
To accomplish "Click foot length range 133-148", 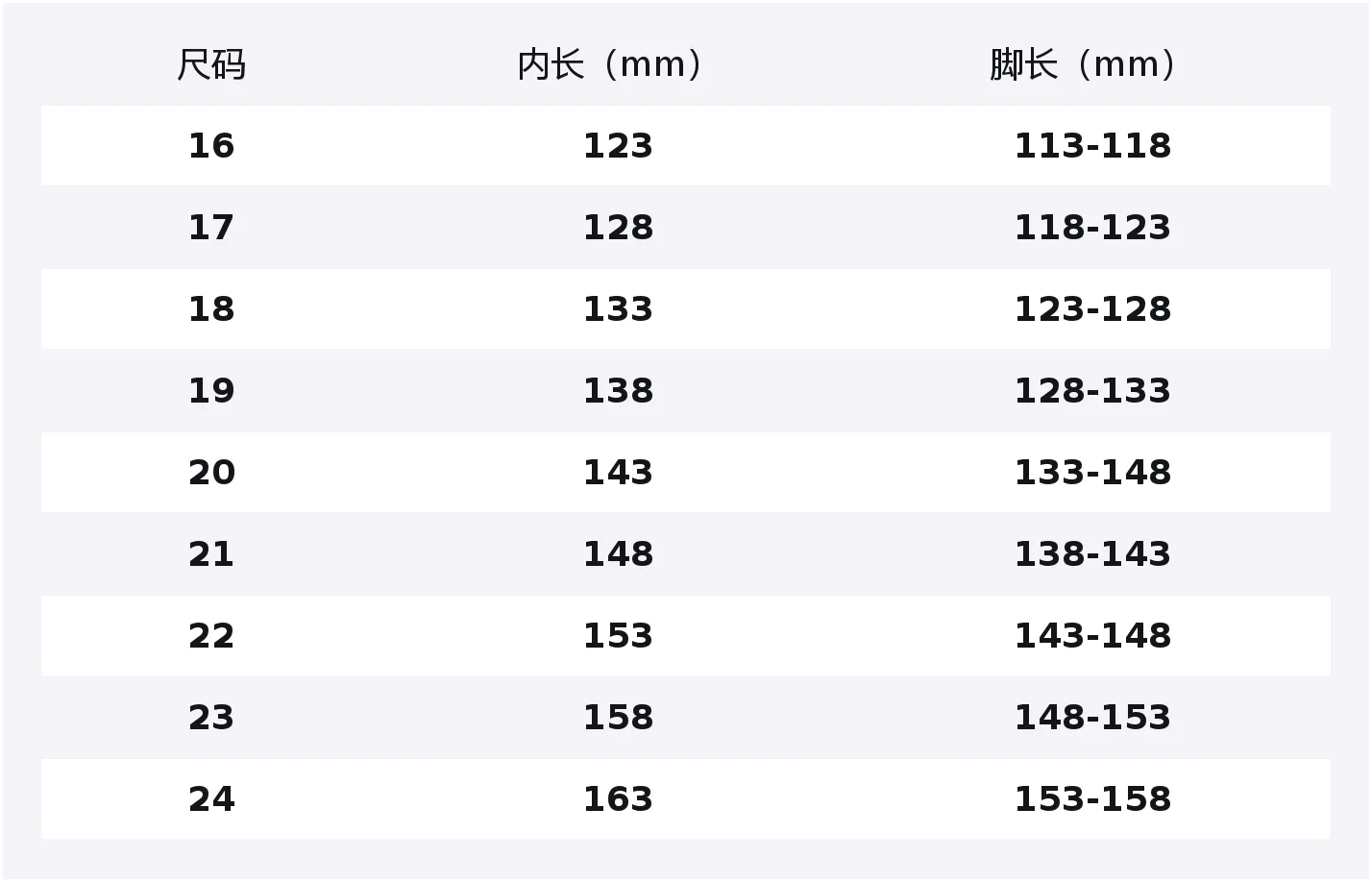I will [x=1092, y=473].
